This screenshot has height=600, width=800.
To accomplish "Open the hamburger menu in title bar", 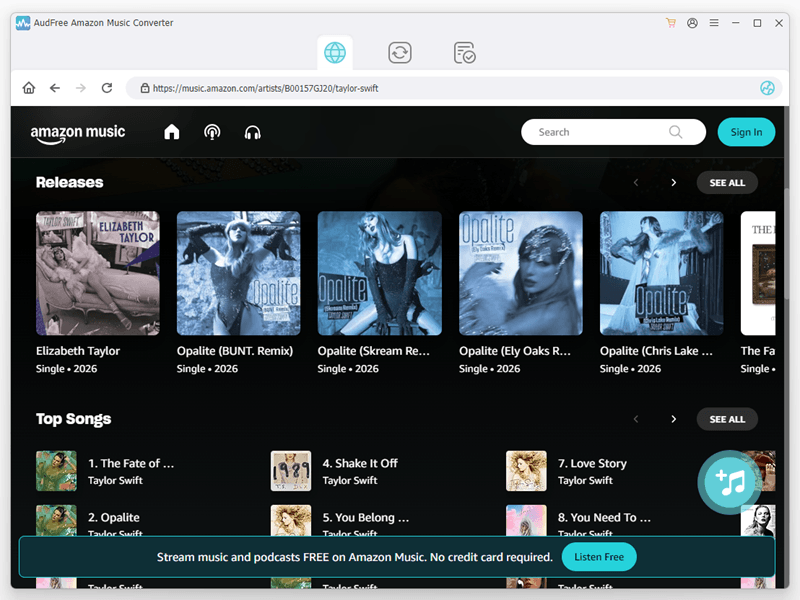I will coord(714,23).
